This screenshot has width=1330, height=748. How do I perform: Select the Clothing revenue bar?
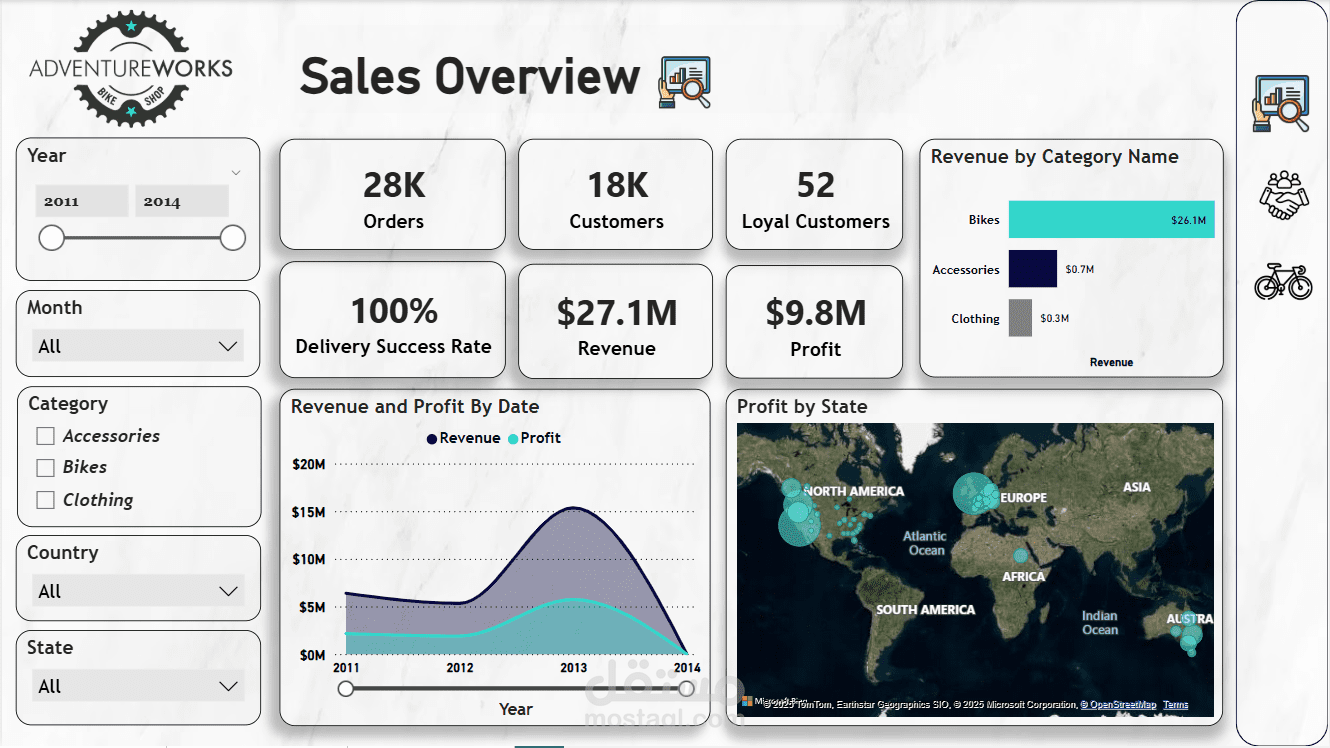(1020, 318)
